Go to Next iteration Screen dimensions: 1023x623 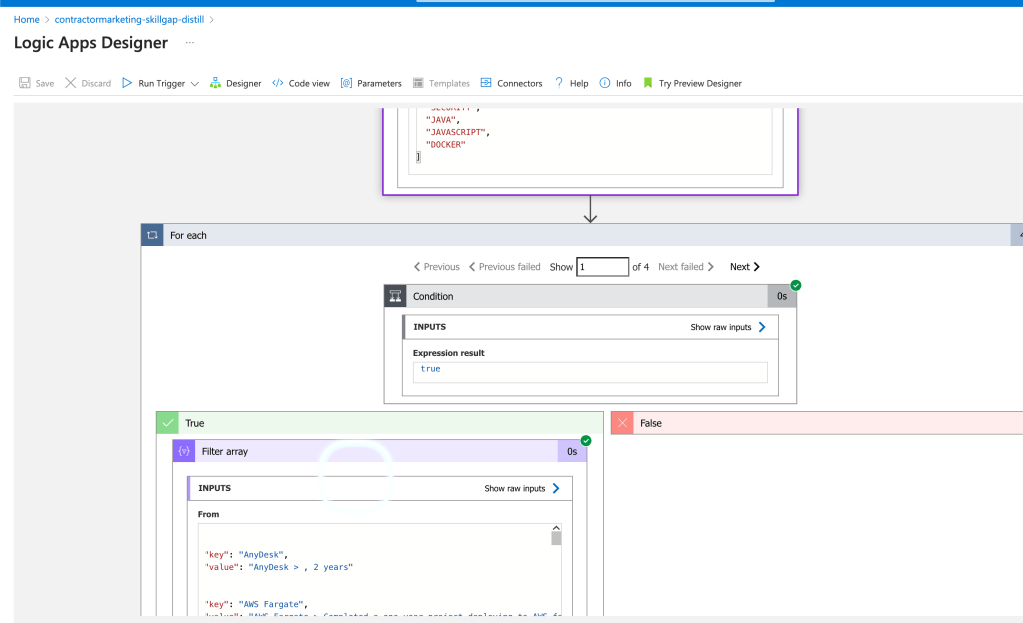click(x=744, y=267)
